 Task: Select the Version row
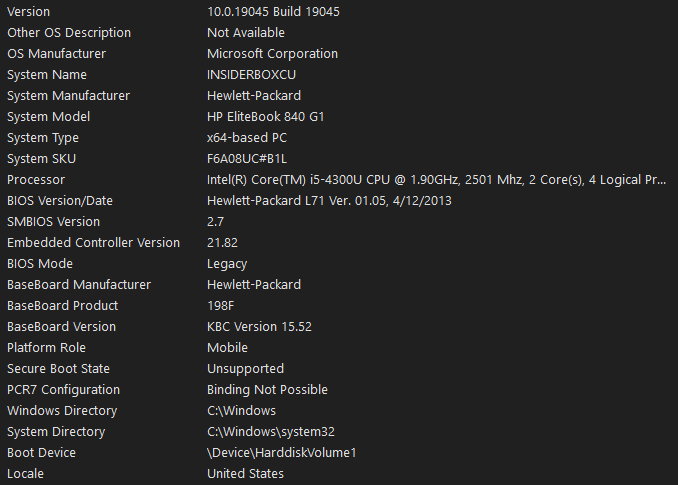click(x=28, y=12)
